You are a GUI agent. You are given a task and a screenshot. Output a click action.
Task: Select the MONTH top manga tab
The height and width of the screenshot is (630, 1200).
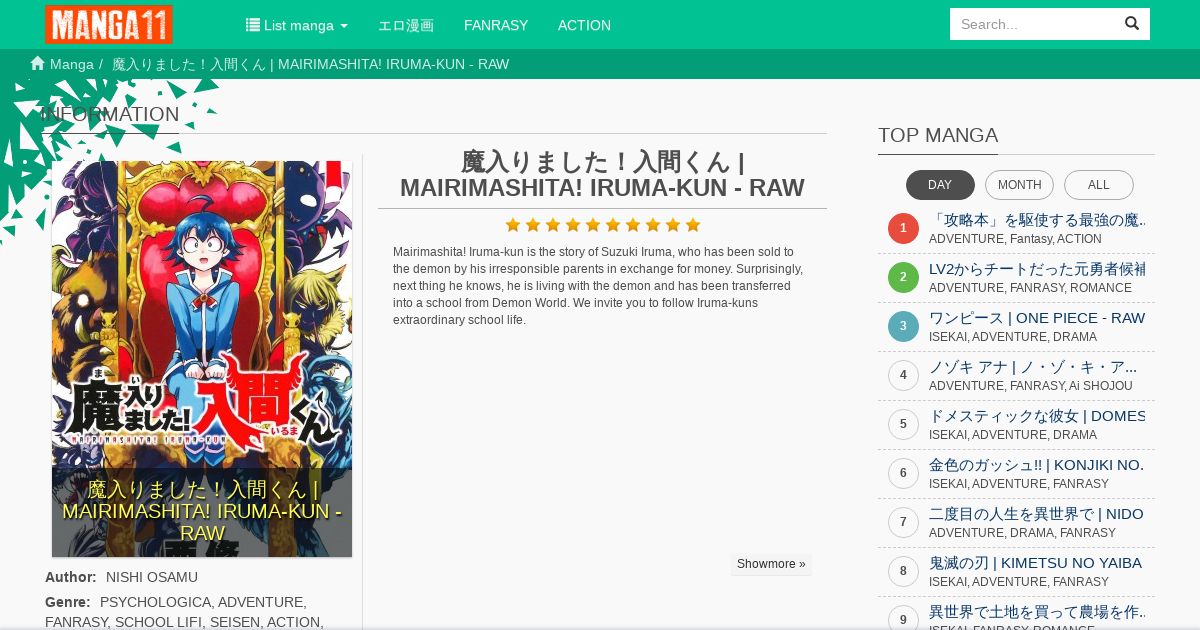click(1020, 185)
